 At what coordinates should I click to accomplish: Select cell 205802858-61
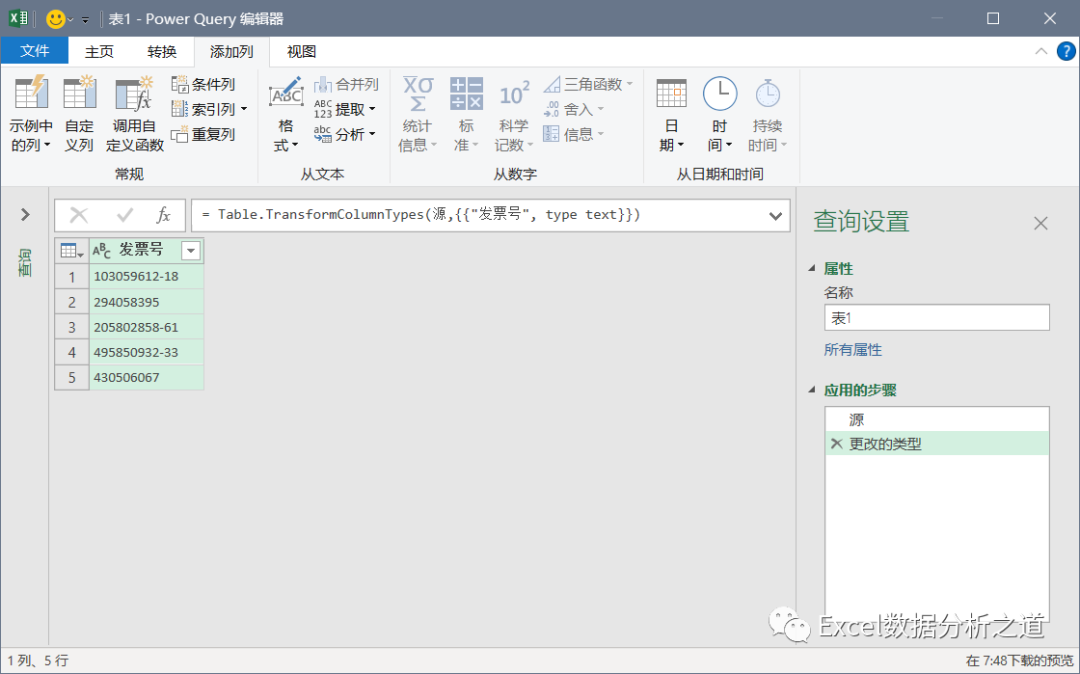click(147, 327)
